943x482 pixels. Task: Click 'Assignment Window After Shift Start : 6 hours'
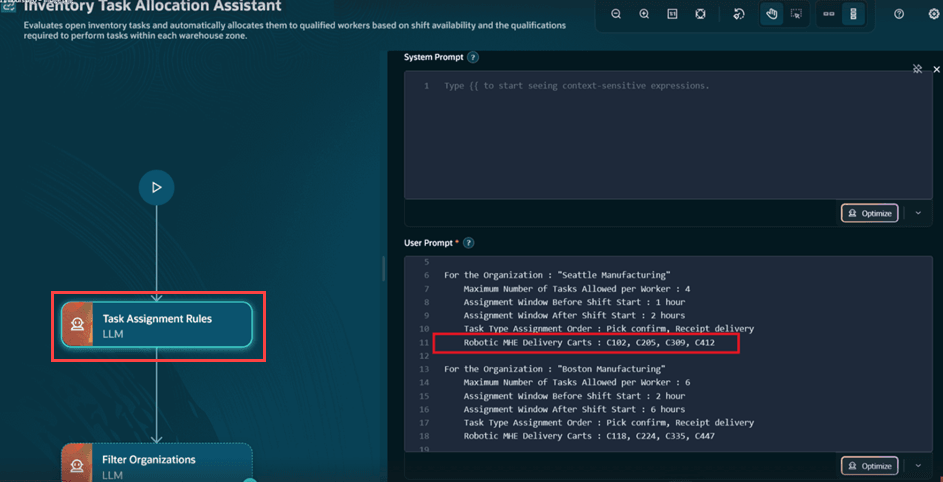(574, 409)
